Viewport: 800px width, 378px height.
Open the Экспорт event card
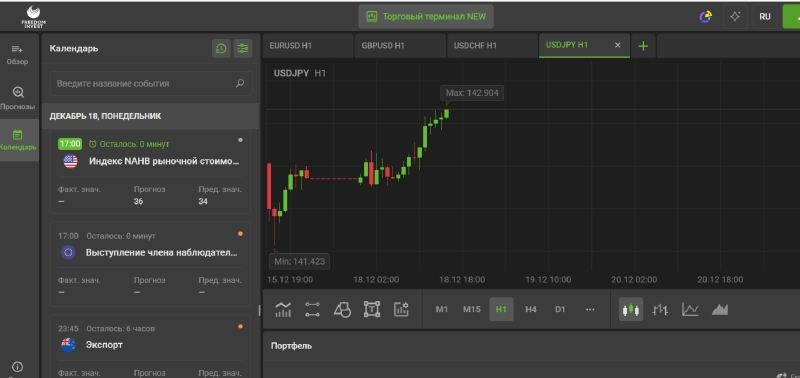[150, 346]
